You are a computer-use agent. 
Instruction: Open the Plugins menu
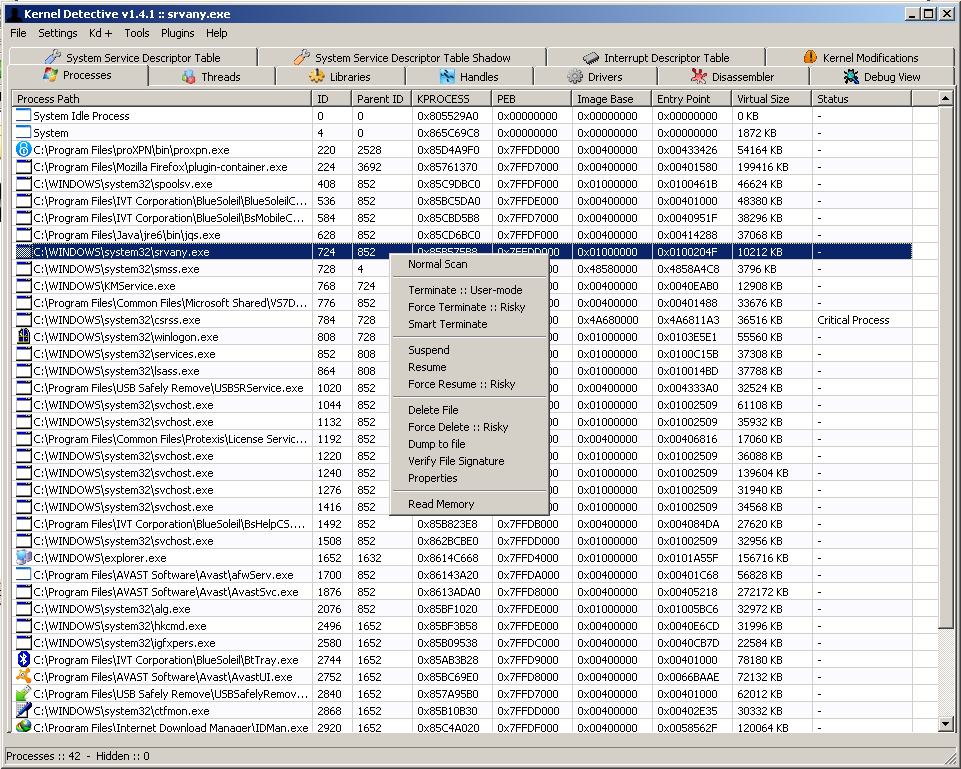177,33
